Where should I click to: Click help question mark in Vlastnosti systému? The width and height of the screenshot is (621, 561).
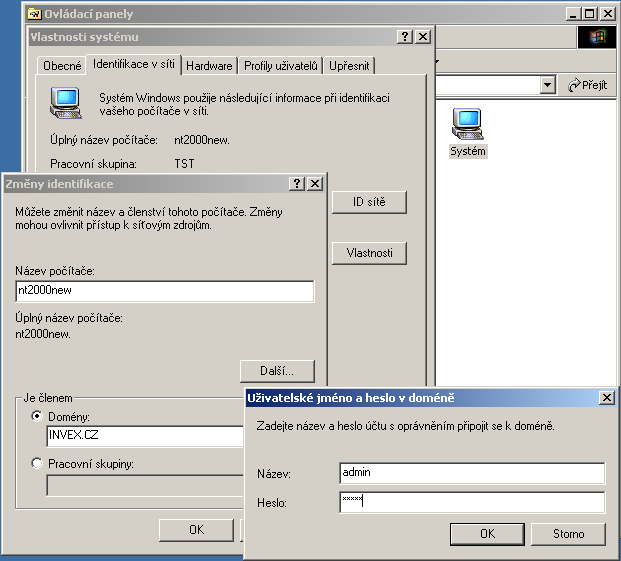pos(405,37)
